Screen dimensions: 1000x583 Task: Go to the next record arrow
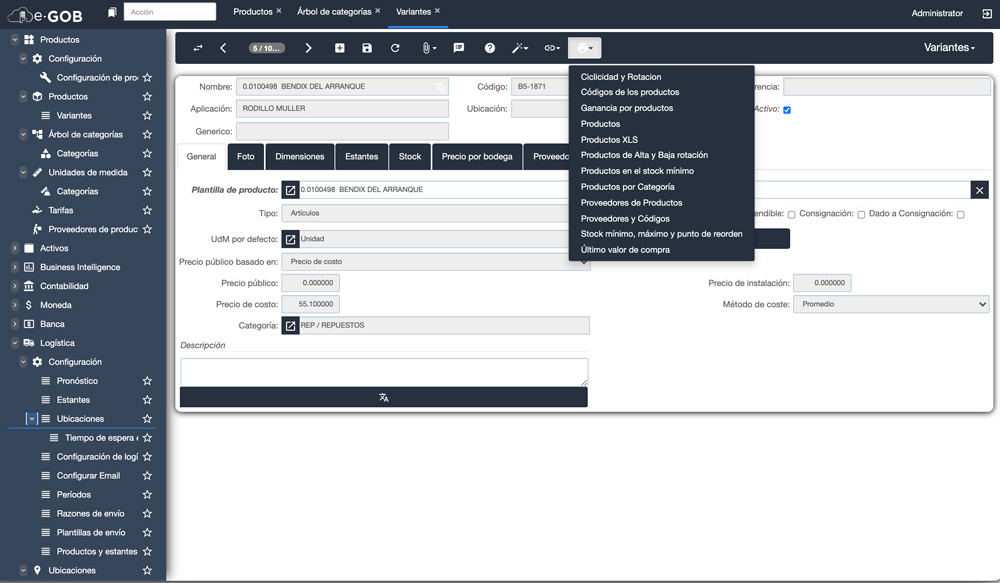308,48
